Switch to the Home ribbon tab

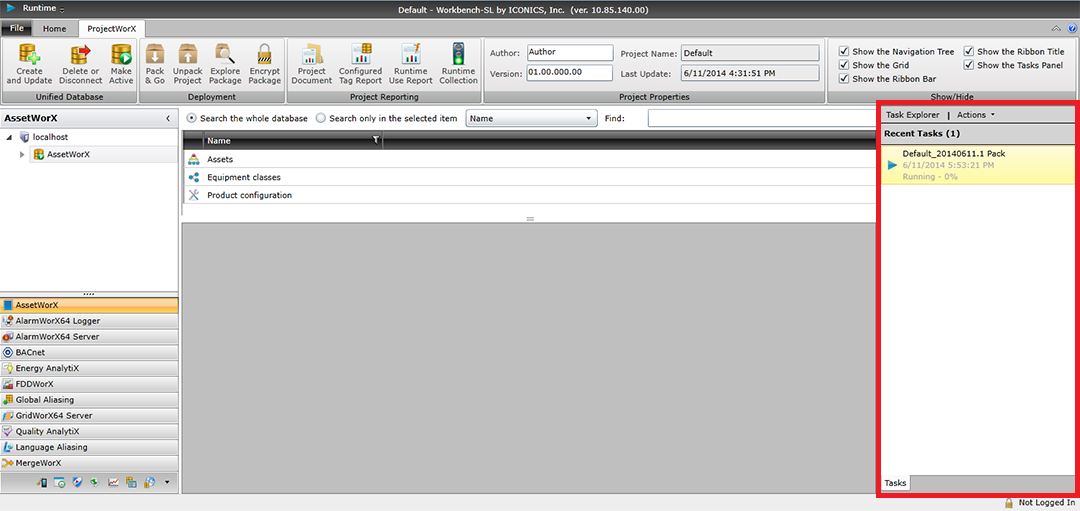pyautogui.click(x=54, y=29)
